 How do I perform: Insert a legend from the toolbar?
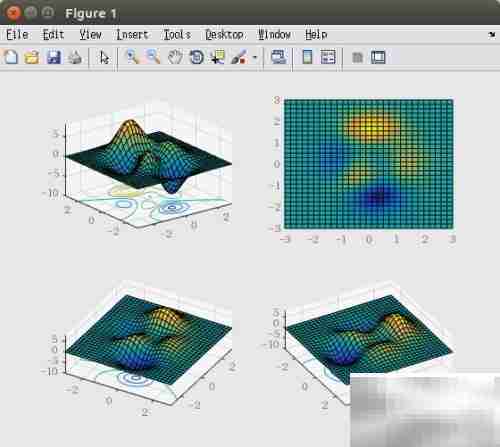328,57
